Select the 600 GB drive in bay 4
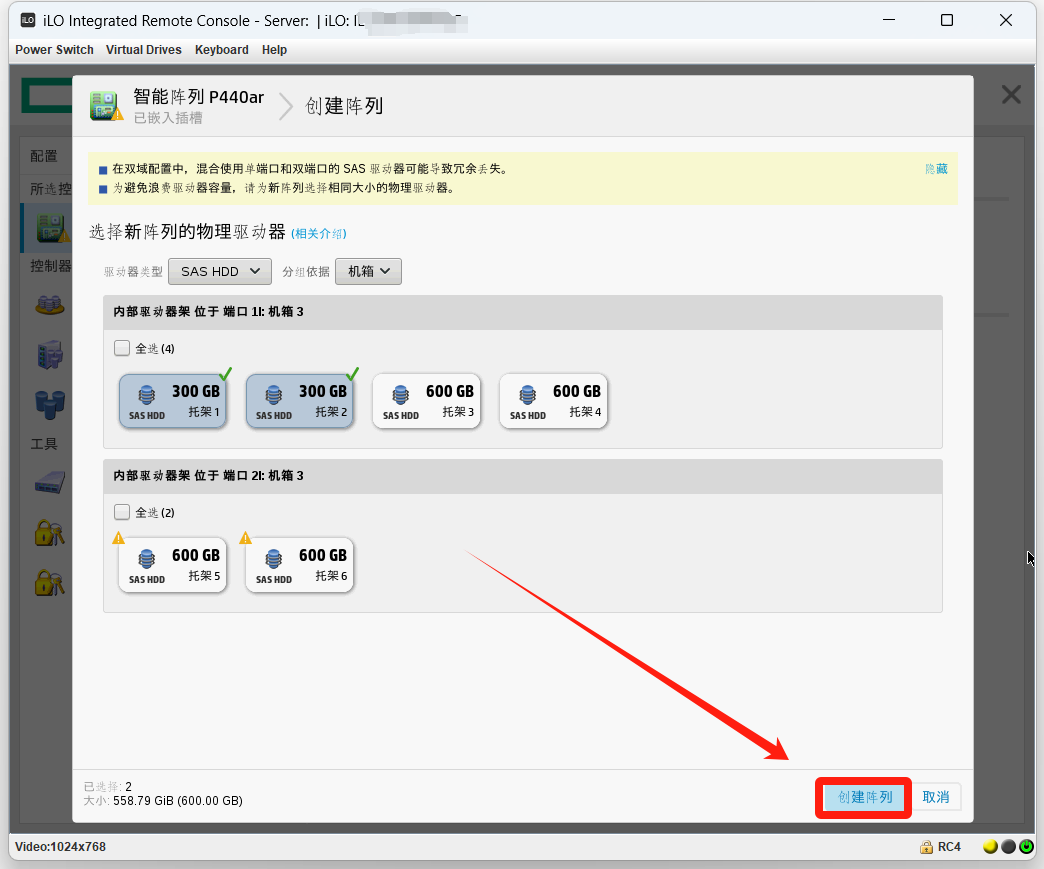Image resolution: width=1044 pixels, height=869 pixels. [x=554, y=401]
